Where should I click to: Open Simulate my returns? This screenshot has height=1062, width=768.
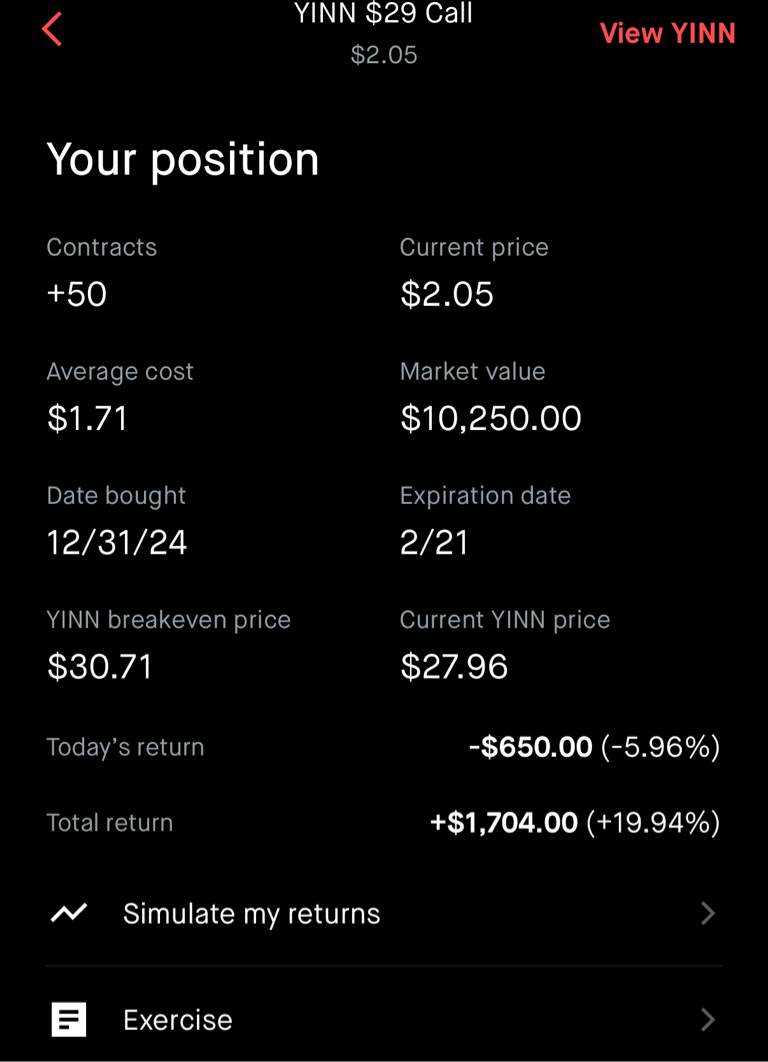click(x=251, y=914)
